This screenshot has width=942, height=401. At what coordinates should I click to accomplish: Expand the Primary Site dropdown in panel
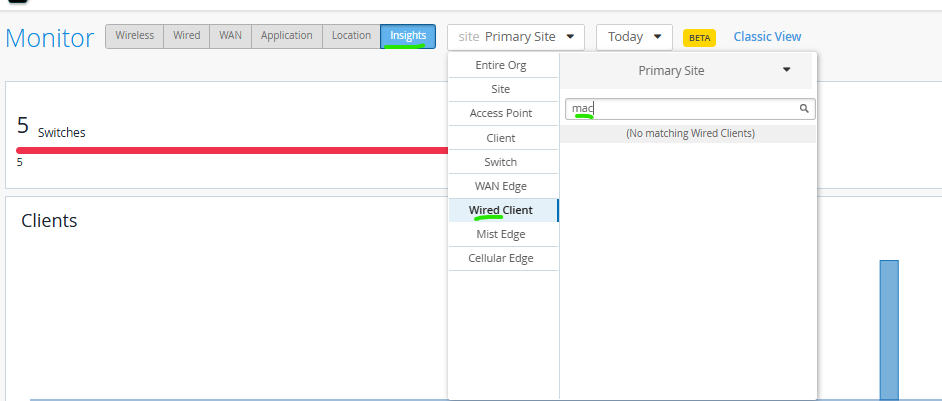click(x=686, y=71)
